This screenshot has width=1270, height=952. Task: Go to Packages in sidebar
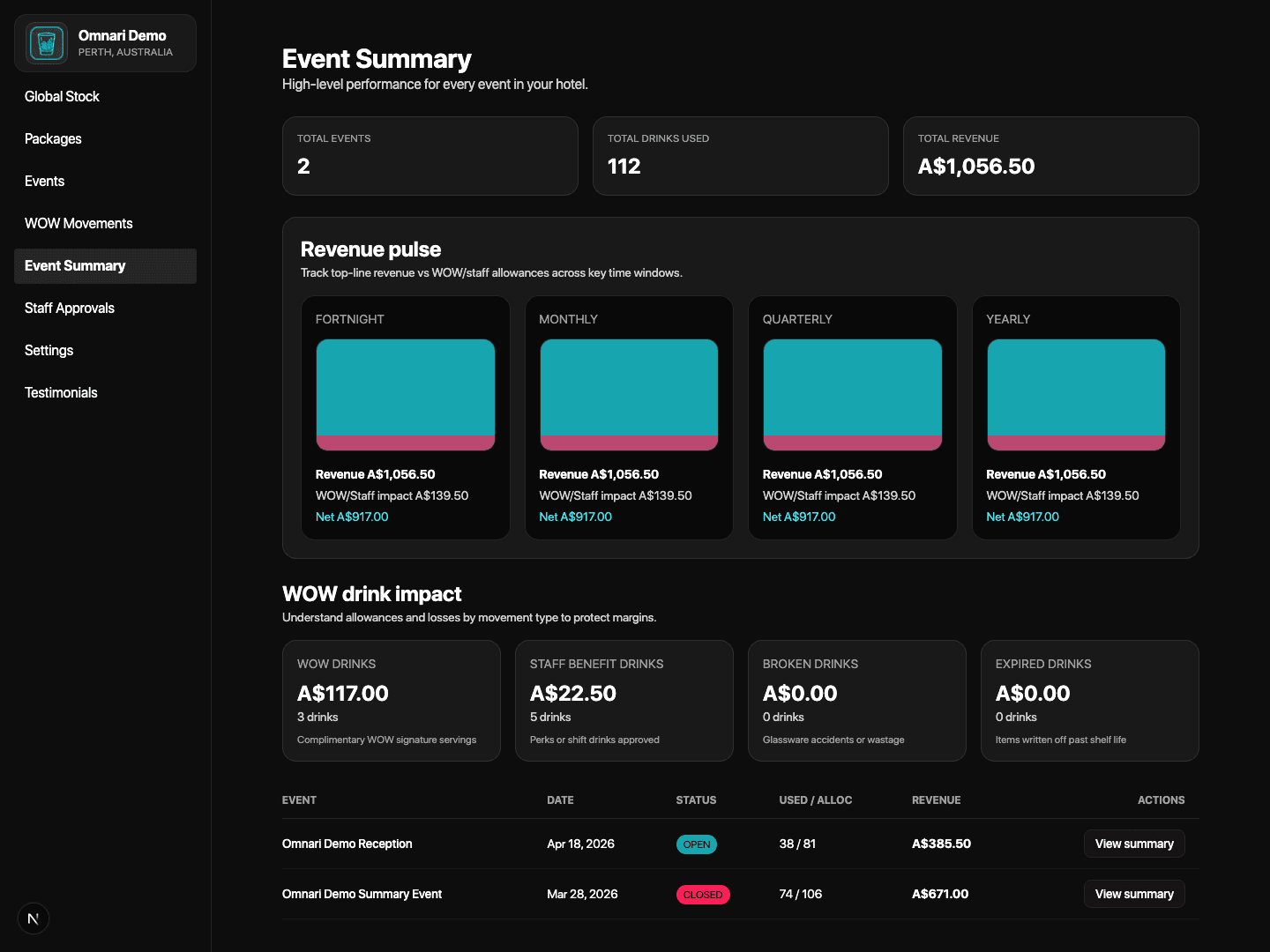[x=53, y=139]
